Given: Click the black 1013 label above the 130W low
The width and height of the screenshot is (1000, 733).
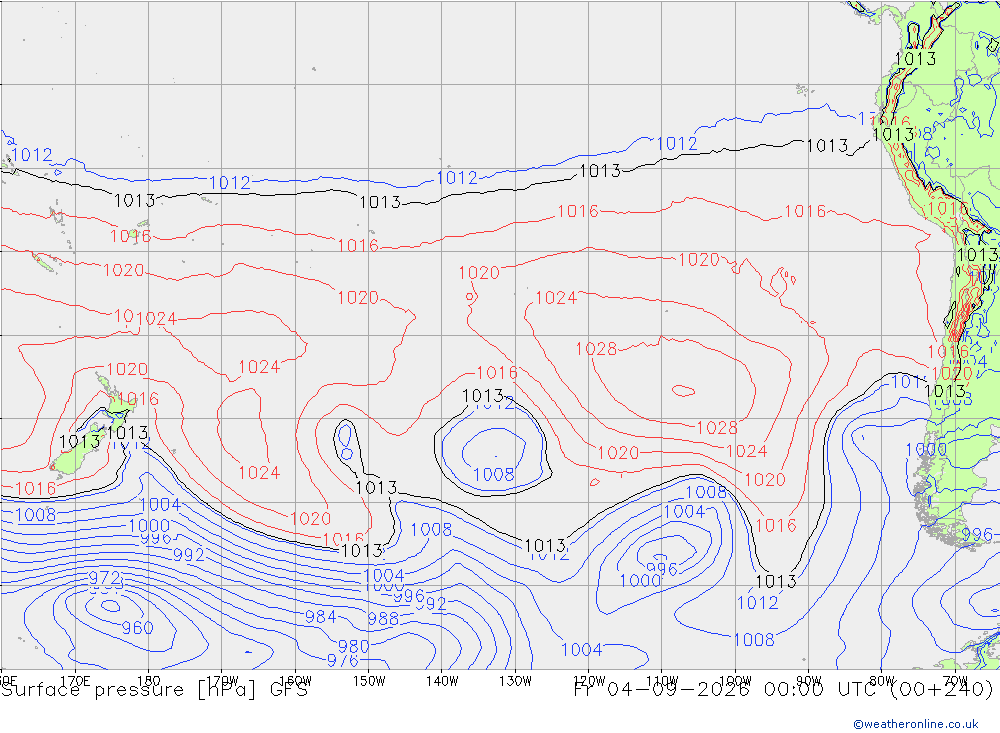Looking at the screenshot, I should click(483, 396).
